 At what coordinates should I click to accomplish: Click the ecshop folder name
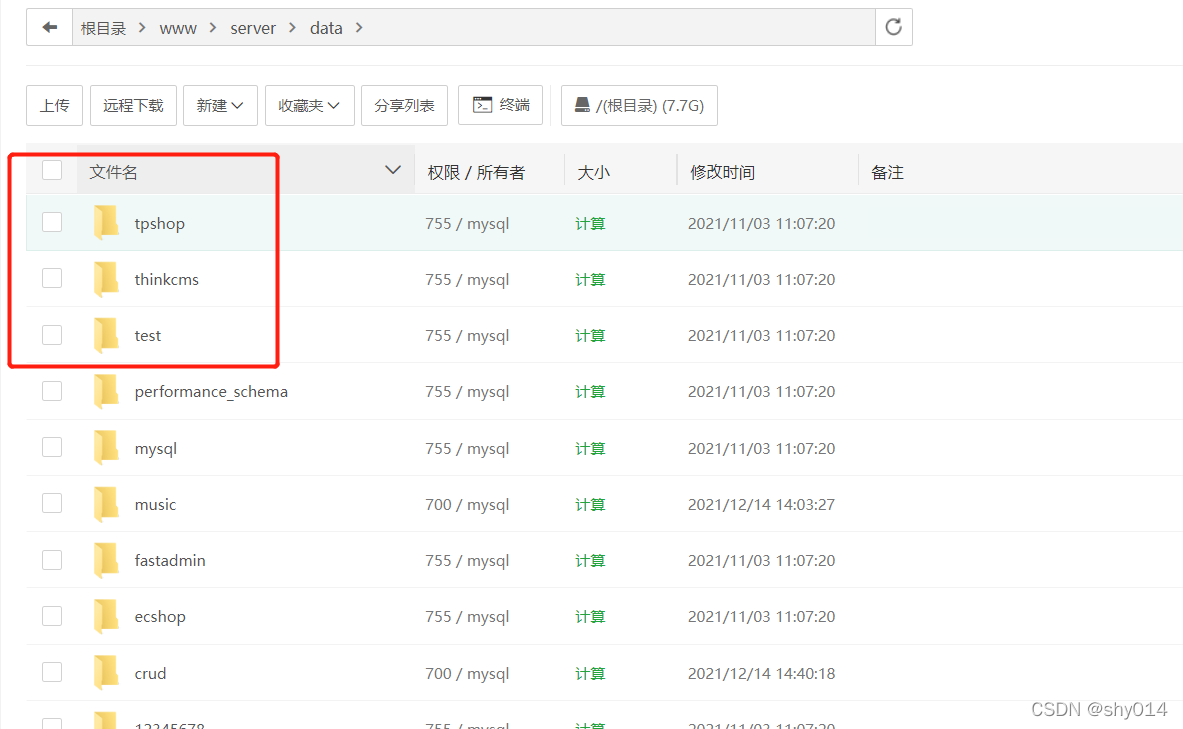coord(160,617)
